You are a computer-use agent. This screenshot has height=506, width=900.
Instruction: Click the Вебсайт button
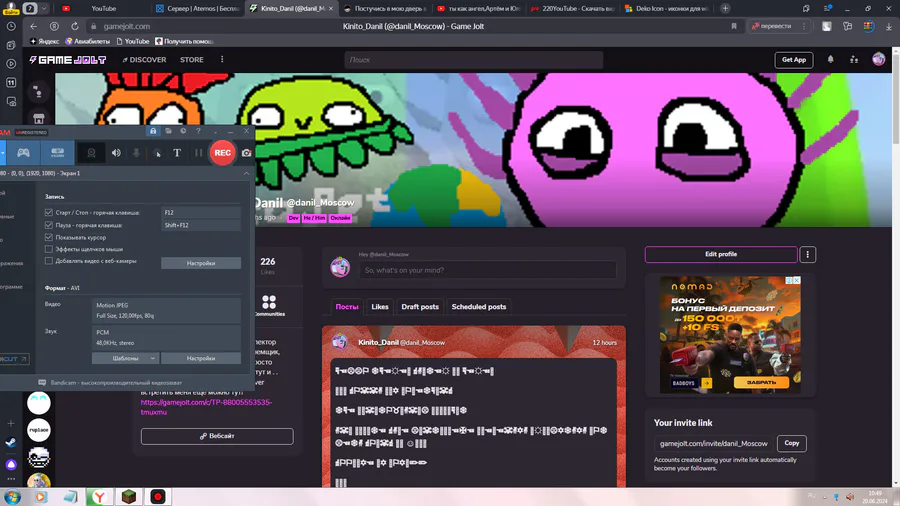pyautogui.click(x=217, y=436)
